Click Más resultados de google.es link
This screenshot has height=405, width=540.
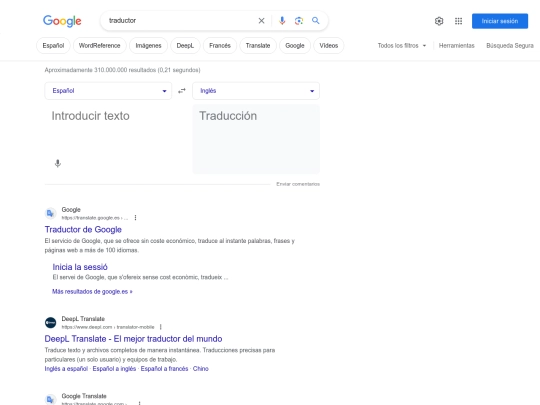point(92,291)
